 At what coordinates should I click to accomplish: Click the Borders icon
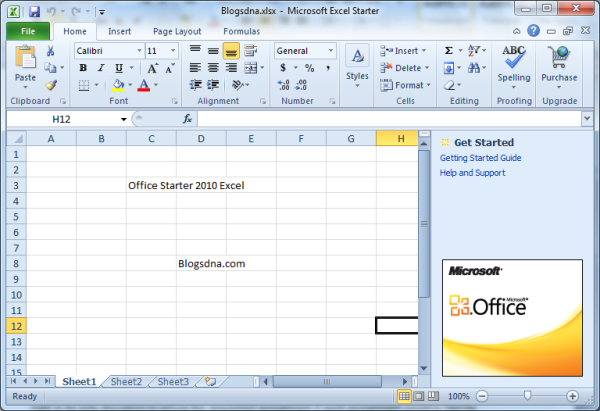click(x=84, y=85)
